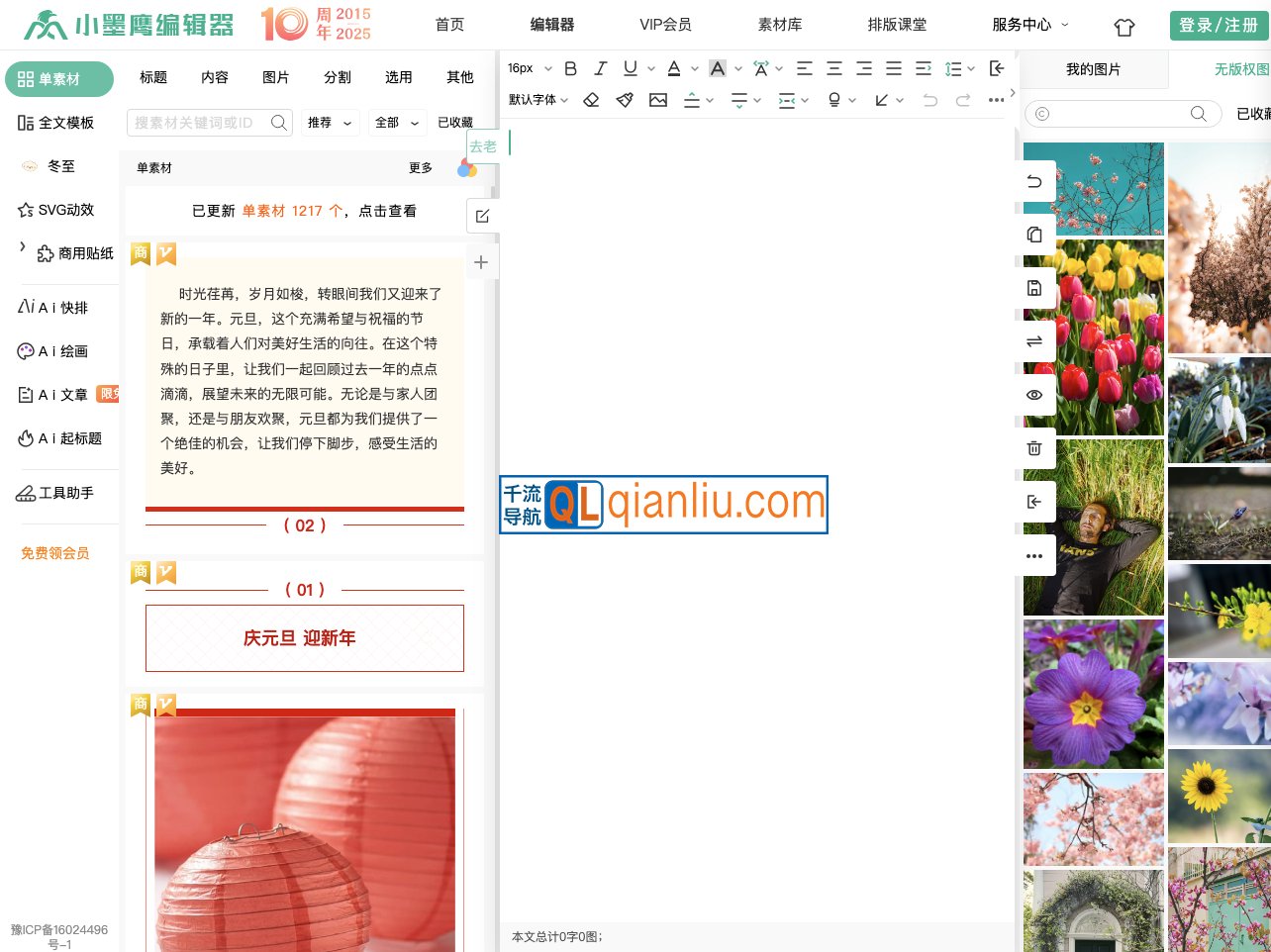Toggle the eye preview icon in the side panel

1034,395
